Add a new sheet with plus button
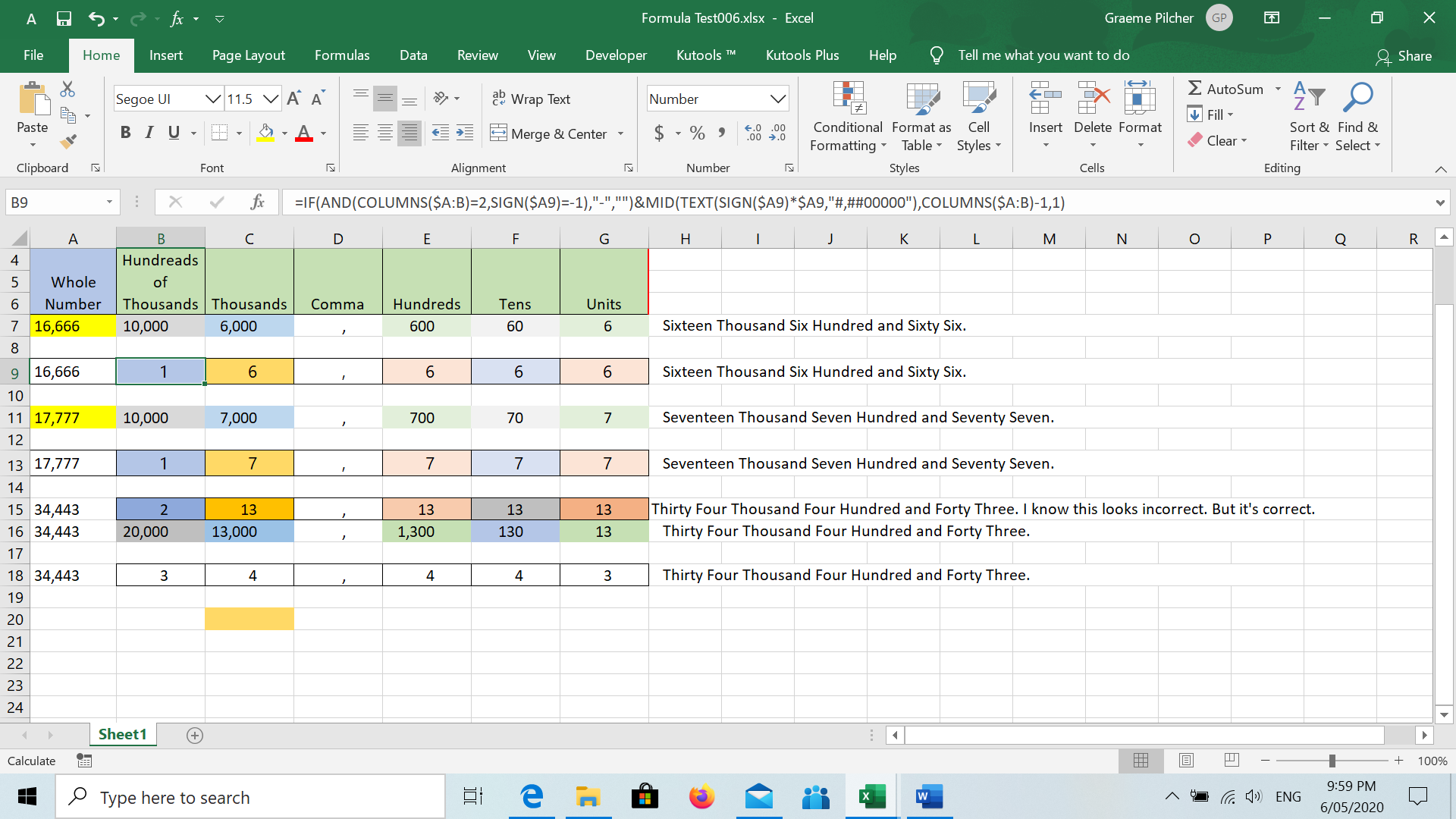The image size is (1456, 819). tap(195, 735)
